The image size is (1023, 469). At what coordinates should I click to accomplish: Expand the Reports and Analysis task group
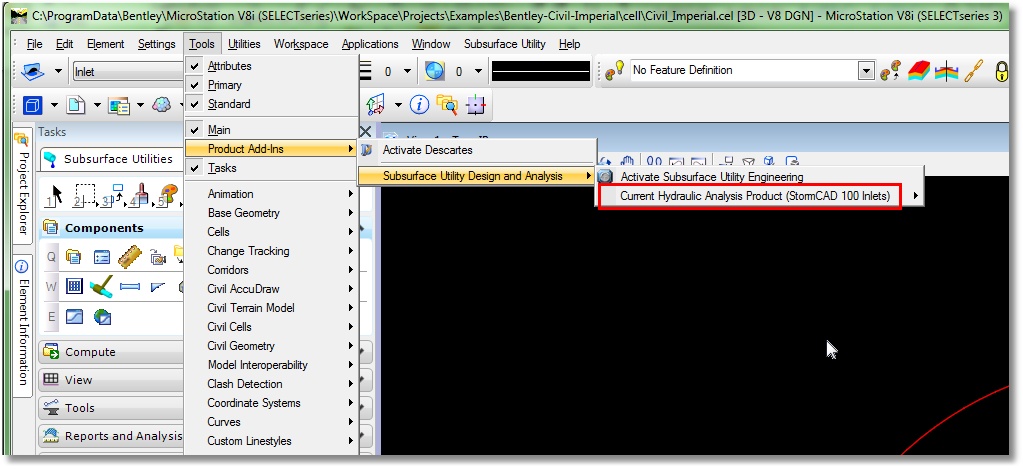pos(111,436)
